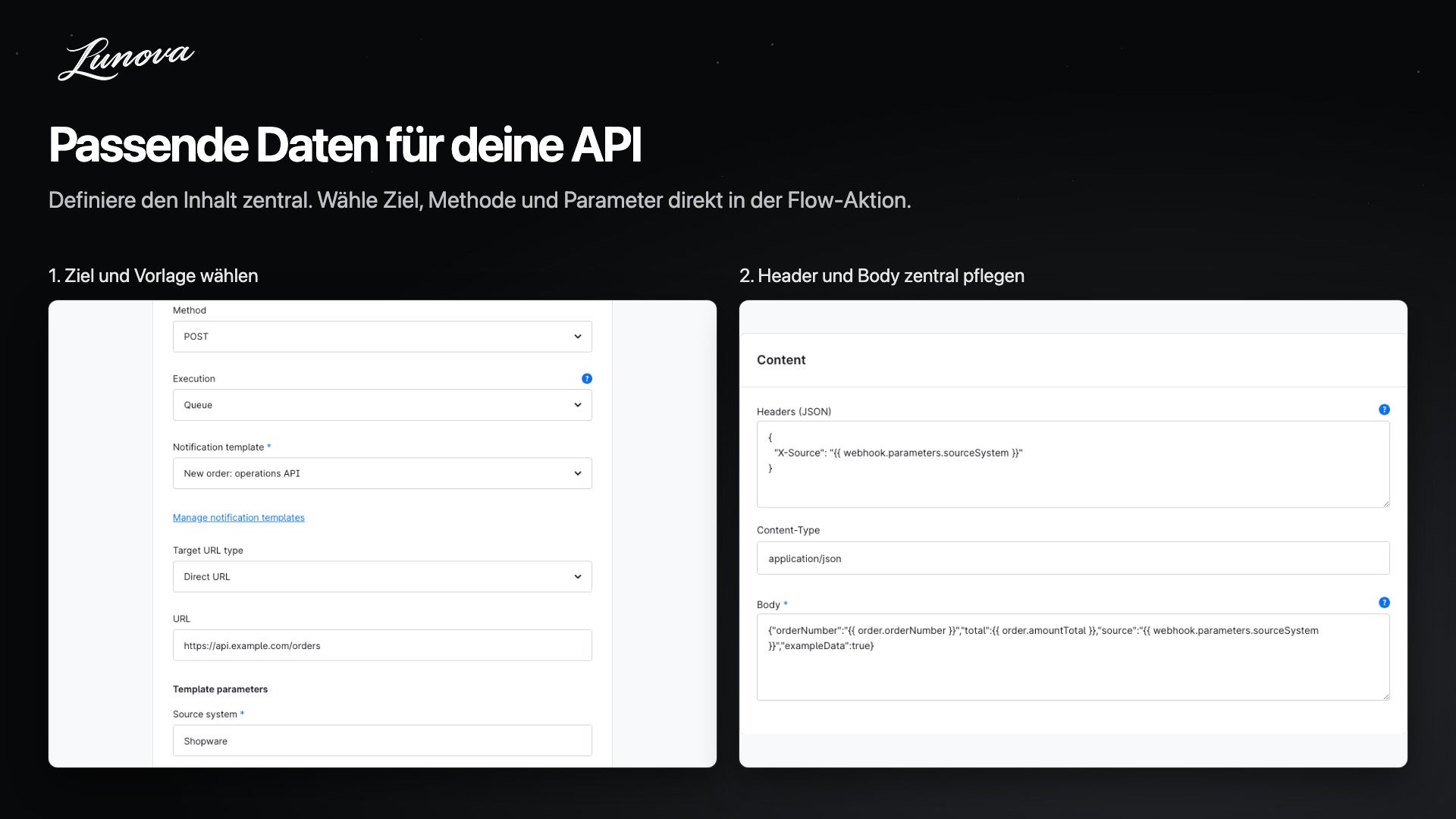Focus the Source system input field
The width and height of the screenshot is (1456, 819).
382,741
